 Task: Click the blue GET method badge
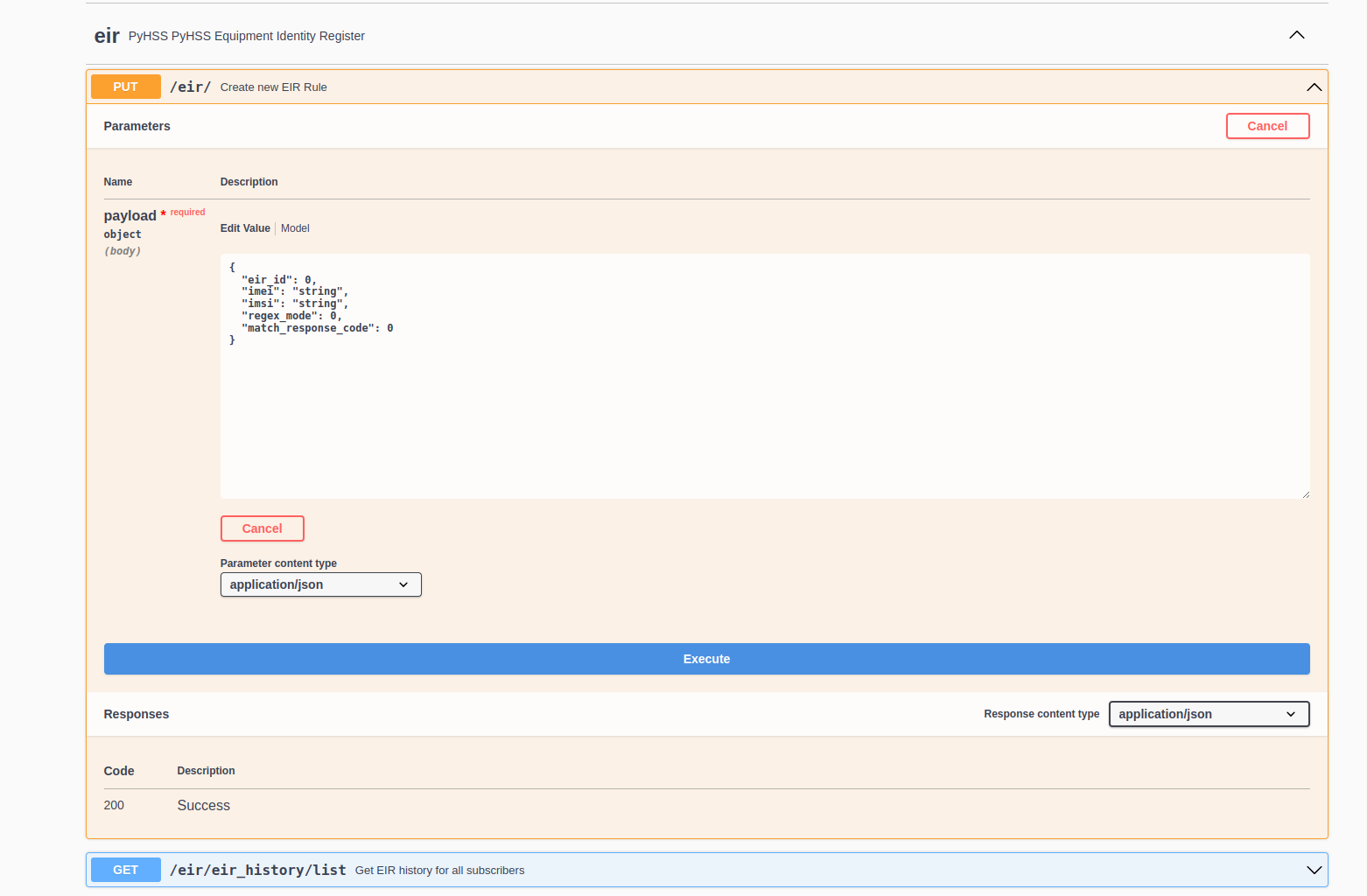[x=125, y=870]
